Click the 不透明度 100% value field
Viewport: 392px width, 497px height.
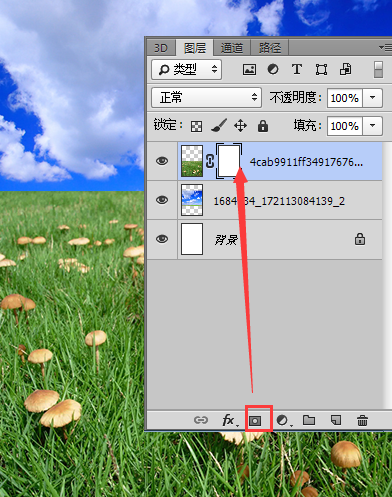tap(345, 98)
